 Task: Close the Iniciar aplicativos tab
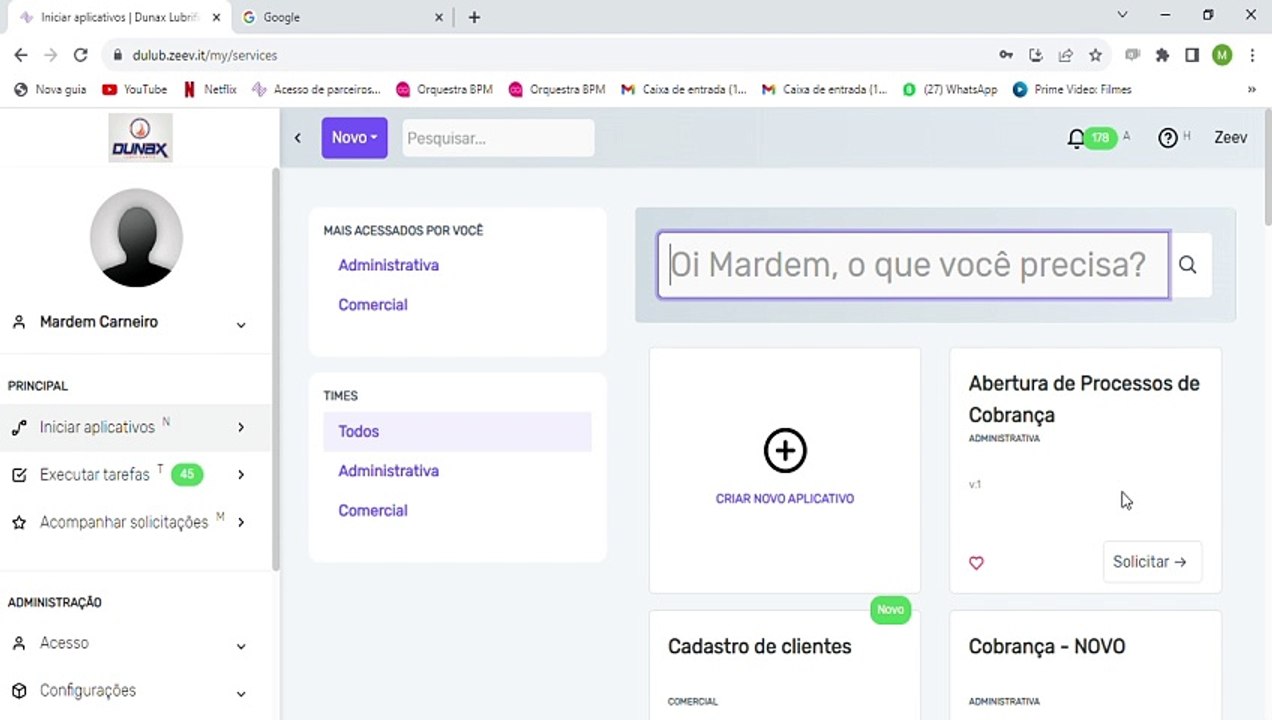point(216,17)
